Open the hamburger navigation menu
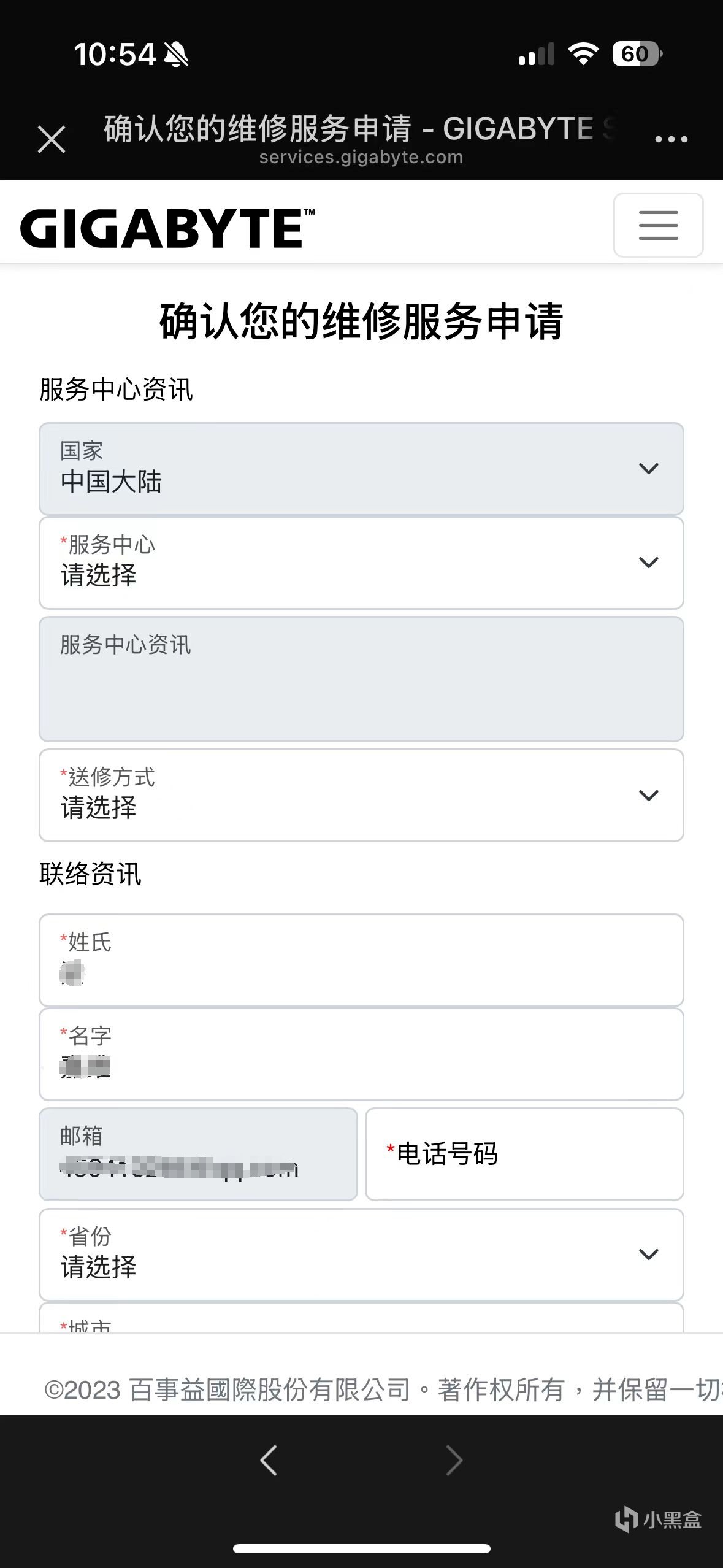723x1568 pixels. pos(658,225)
